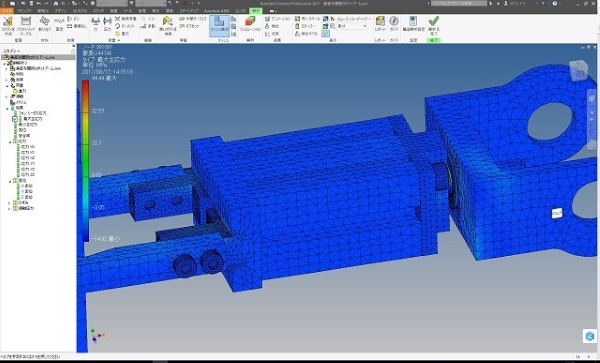Image resolution: width=600 pixels, height=363 pixels.
Task: Select the X displacement result item
Action: (x=27, y=186)
